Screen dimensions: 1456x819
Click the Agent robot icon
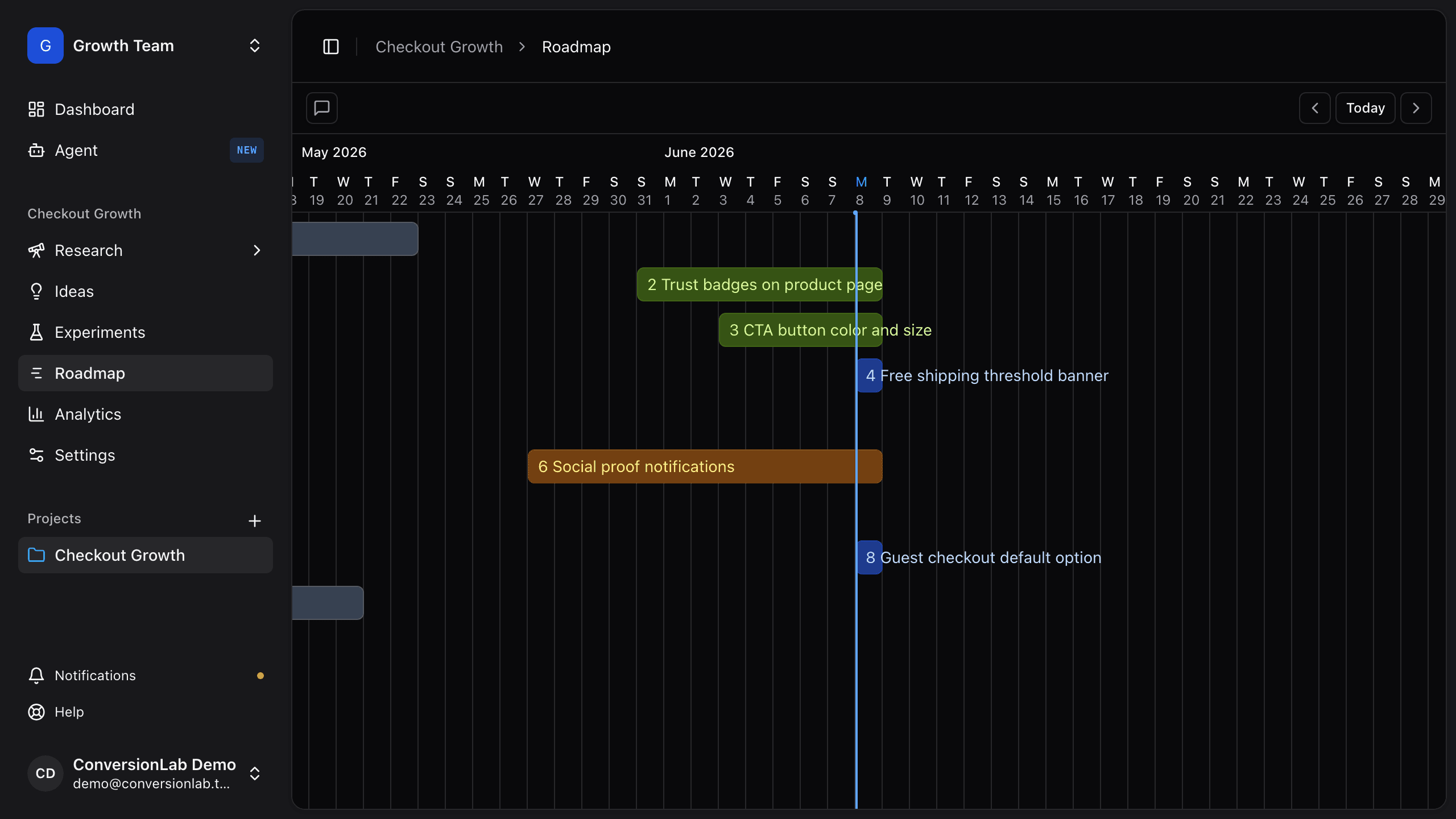[36, 150]
